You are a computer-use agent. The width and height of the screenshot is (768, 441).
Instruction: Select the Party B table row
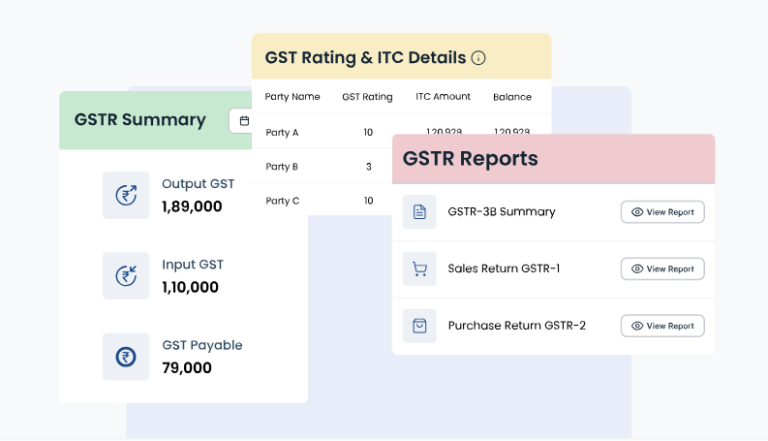pos(320,166)
